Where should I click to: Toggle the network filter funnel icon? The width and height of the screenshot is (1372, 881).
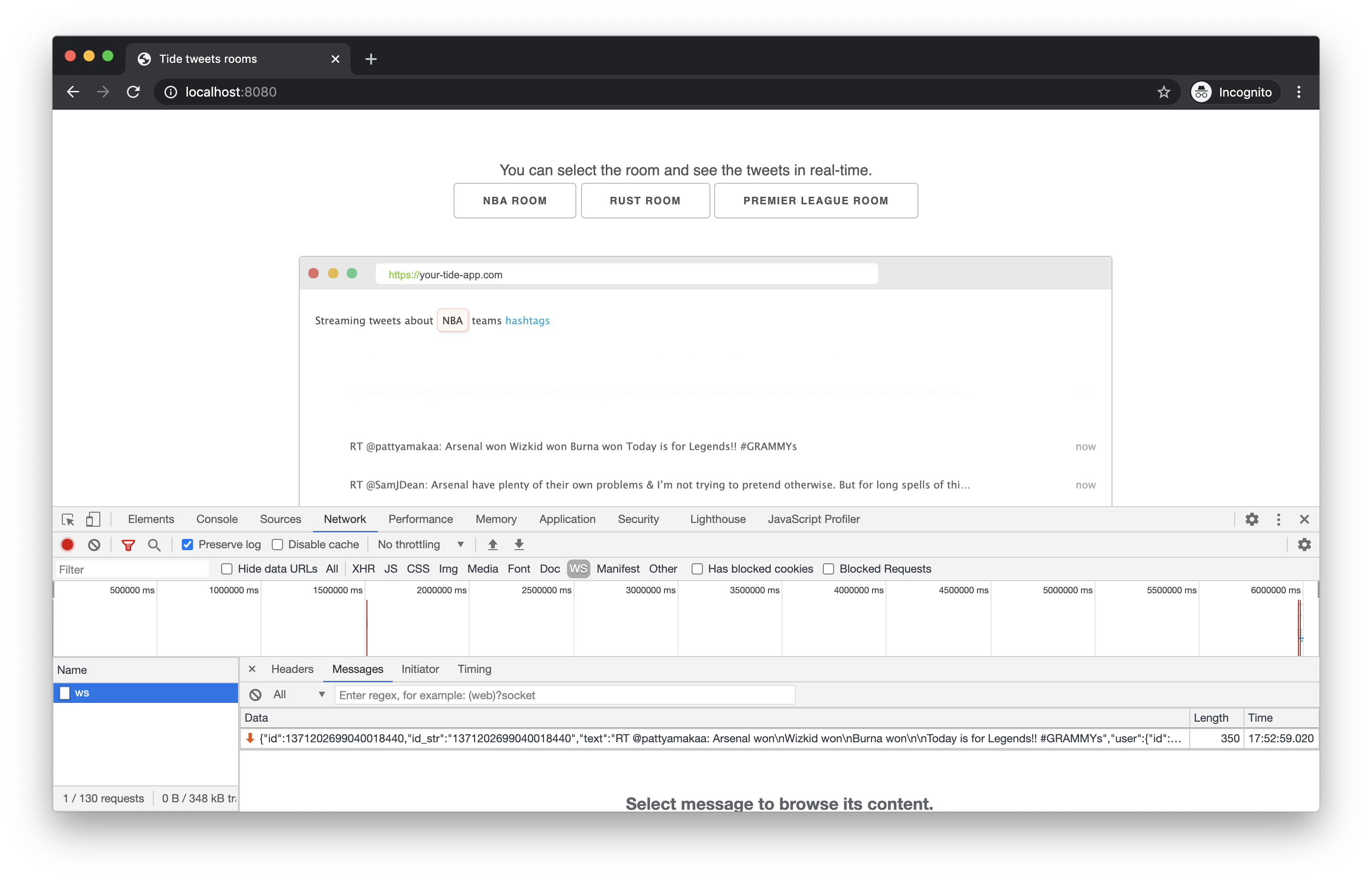click(x=128, y=545)
